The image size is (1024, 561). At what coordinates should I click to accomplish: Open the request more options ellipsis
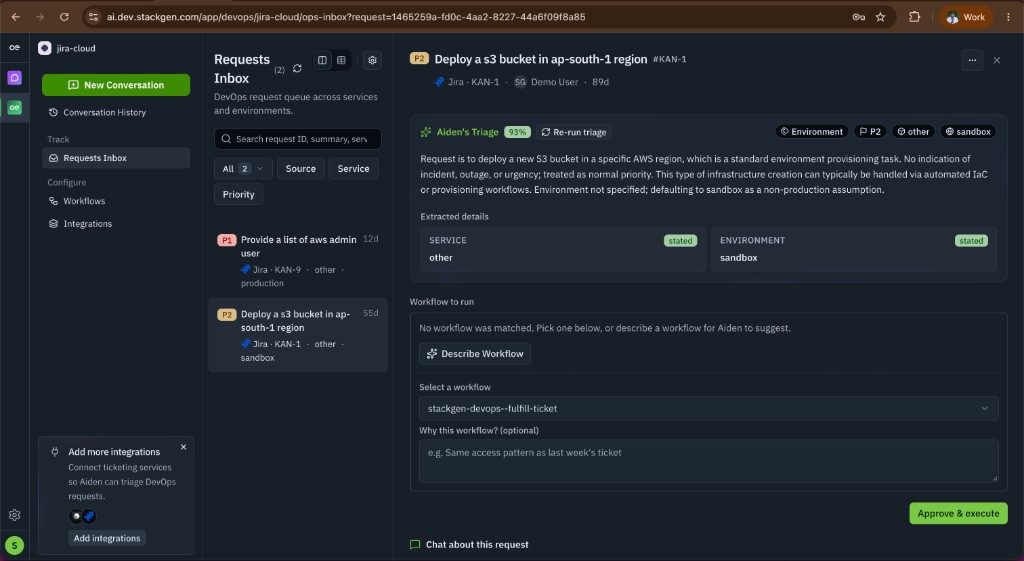pos(972,60)
